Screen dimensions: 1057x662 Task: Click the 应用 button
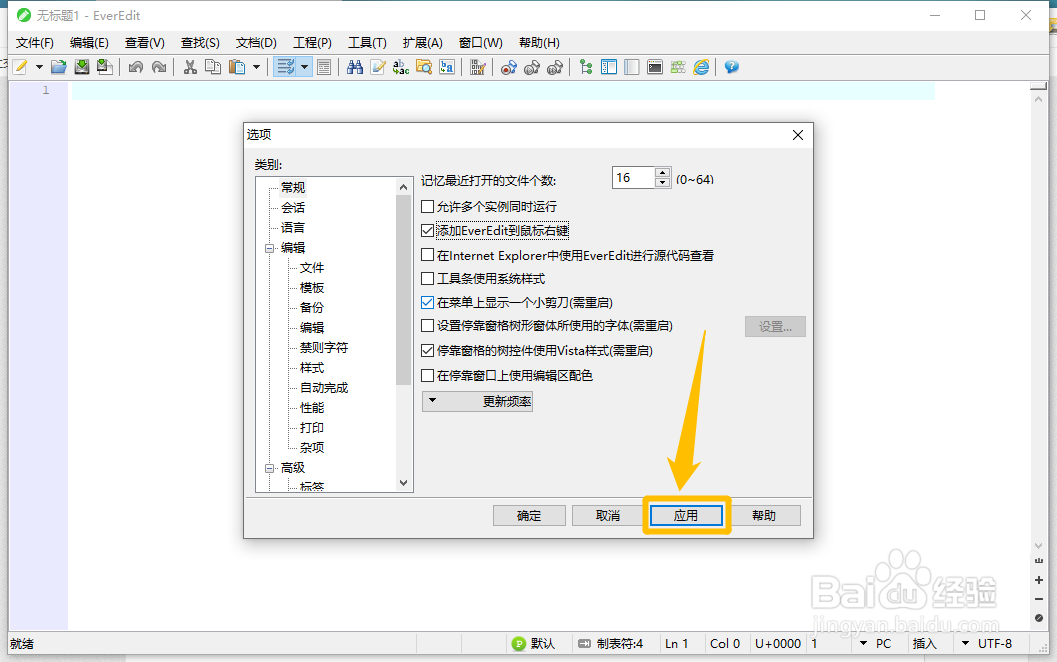click(x=686, y=516)
